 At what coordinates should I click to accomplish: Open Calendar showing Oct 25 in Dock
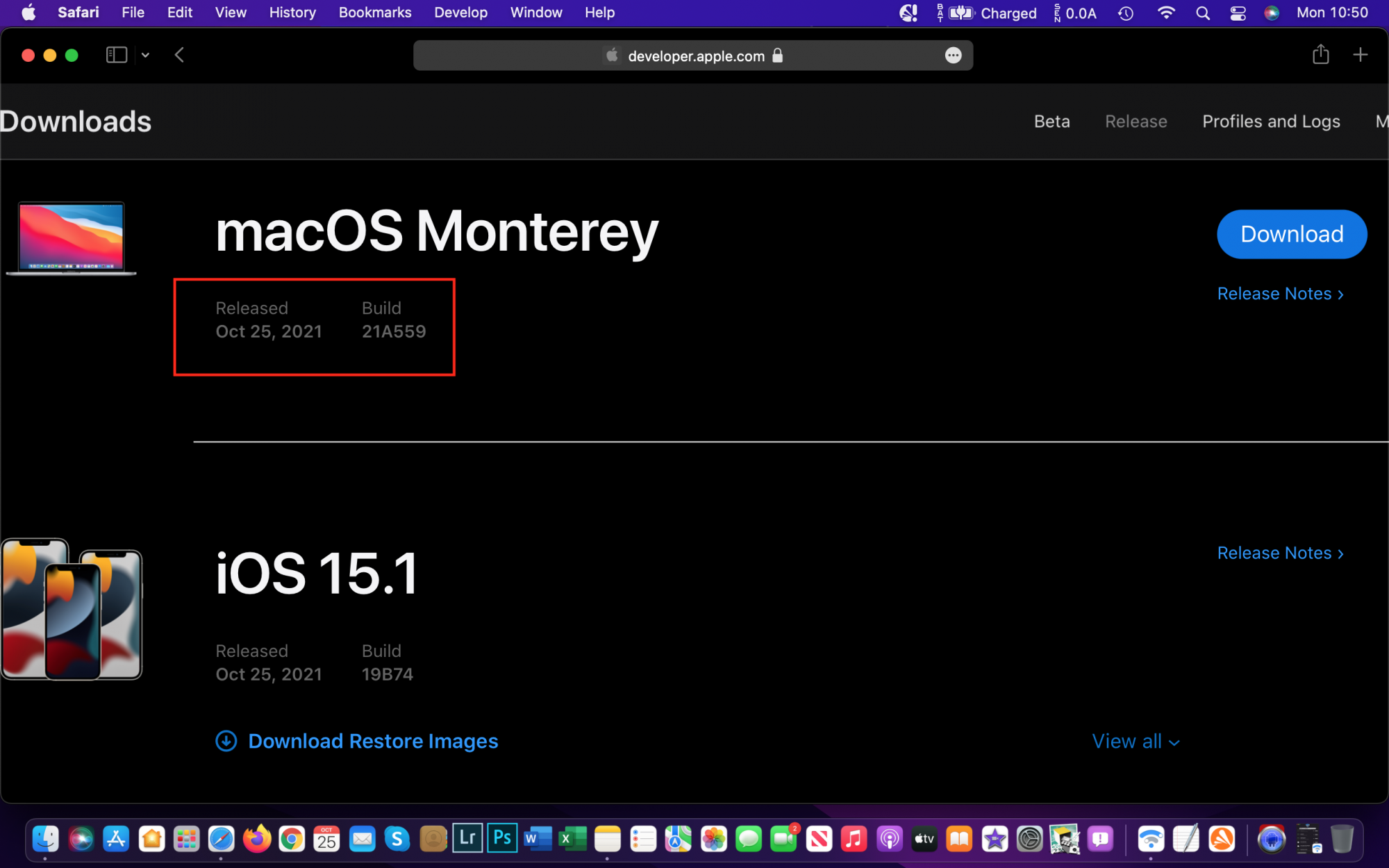(326, 839)
